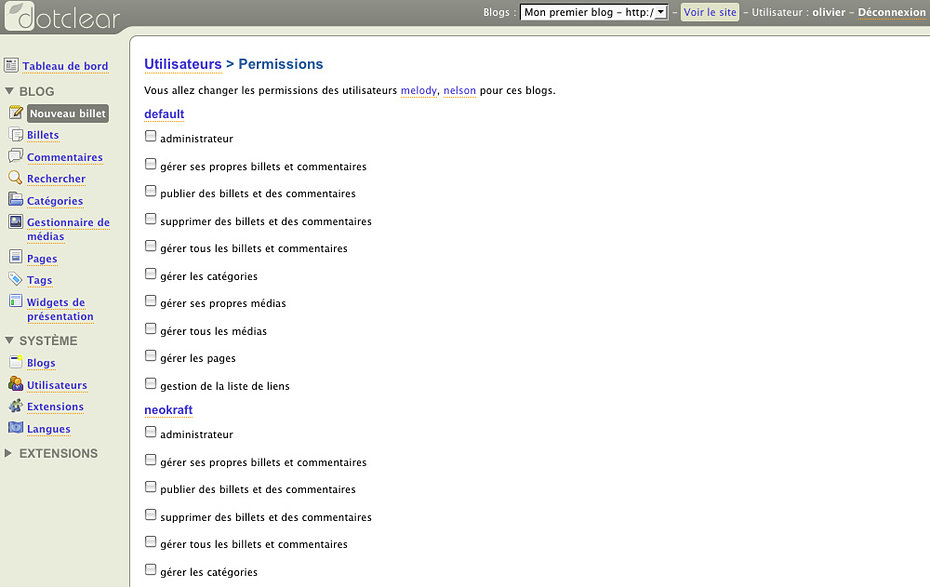Check gérer les pages permission

tap(151, 357)
